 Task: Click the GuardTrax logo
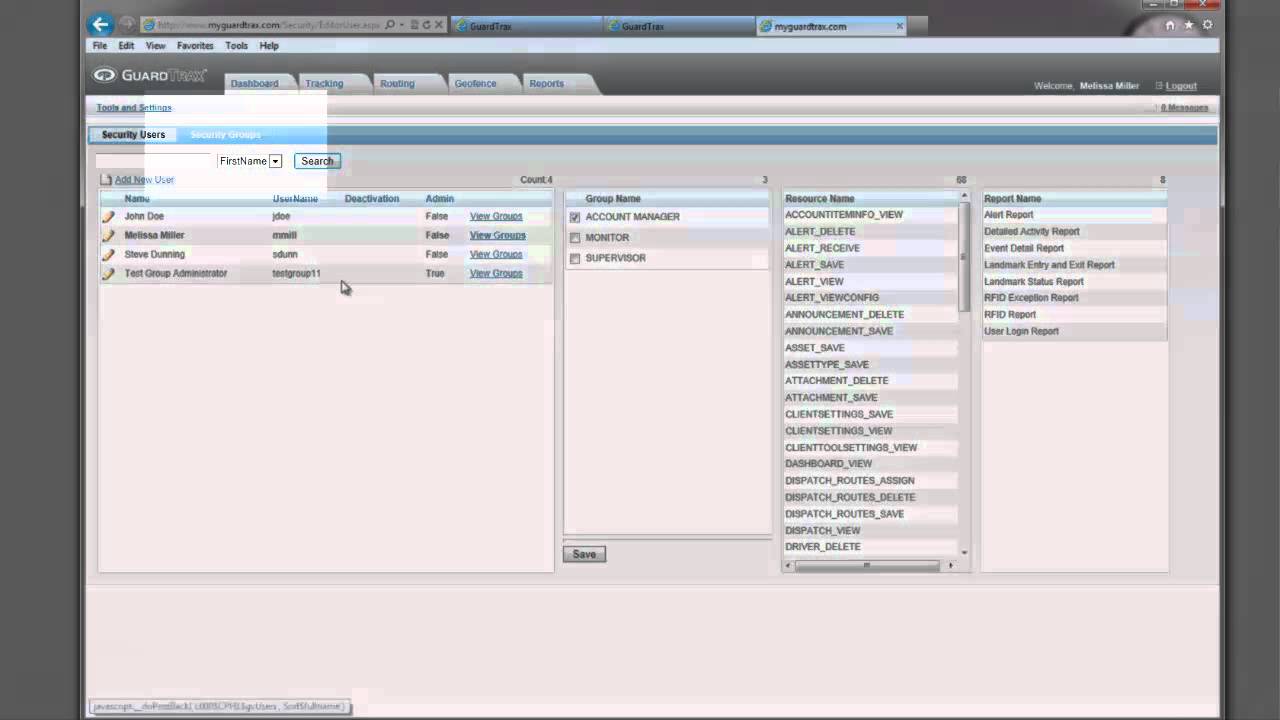point(150,75)
